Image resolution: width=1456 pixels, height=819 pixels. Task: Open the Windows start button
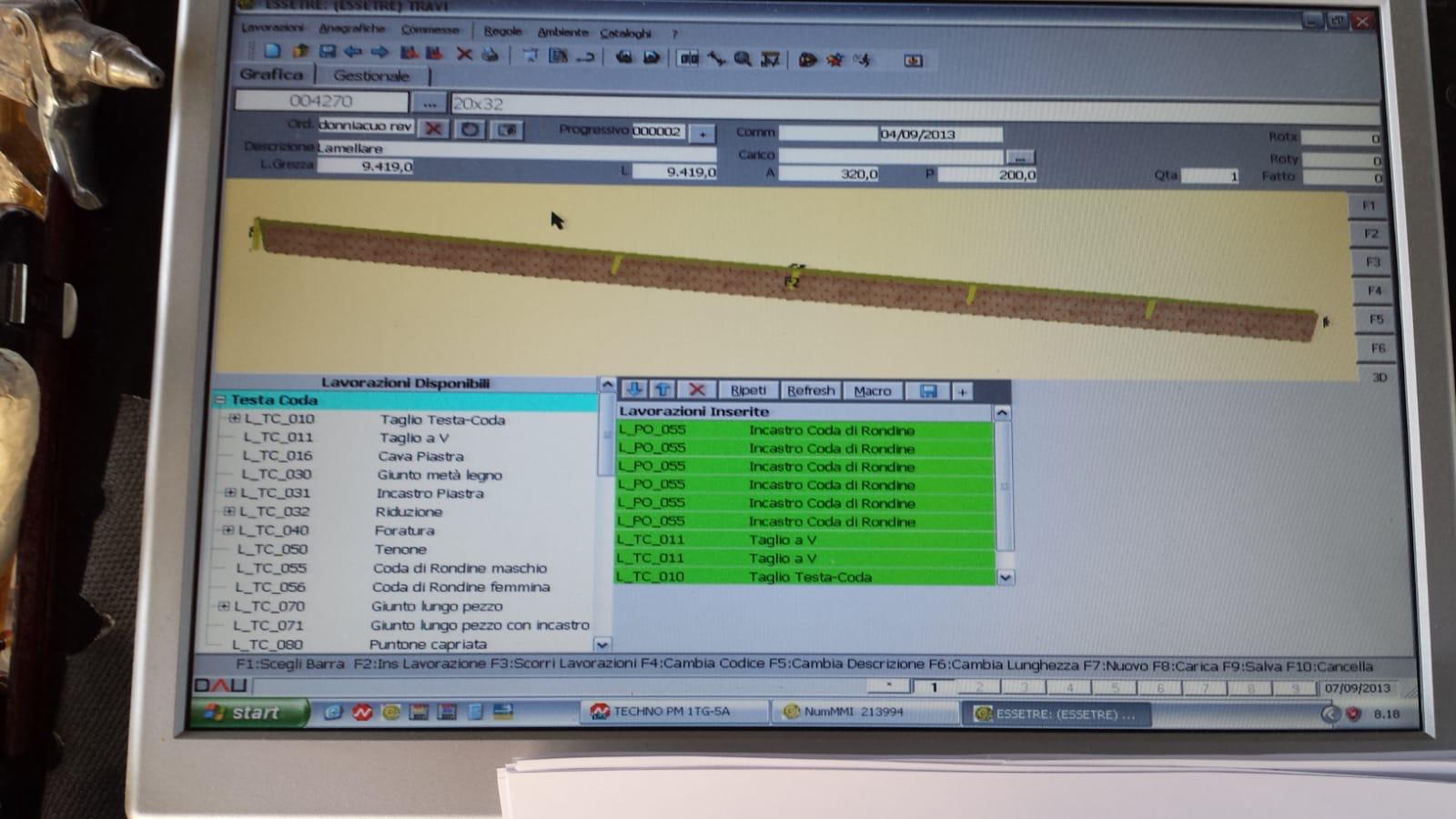249,713
